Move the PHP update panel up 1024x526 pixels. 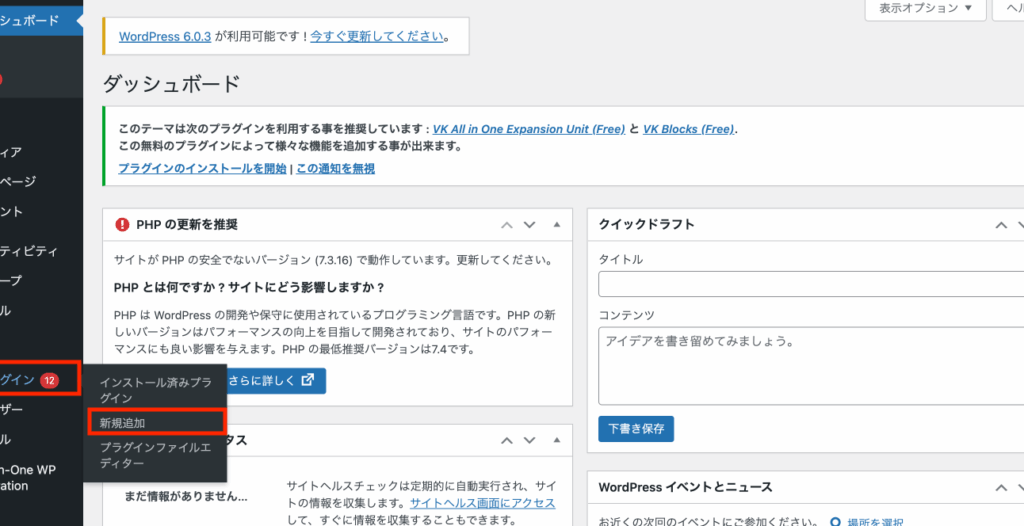(507, 225)
